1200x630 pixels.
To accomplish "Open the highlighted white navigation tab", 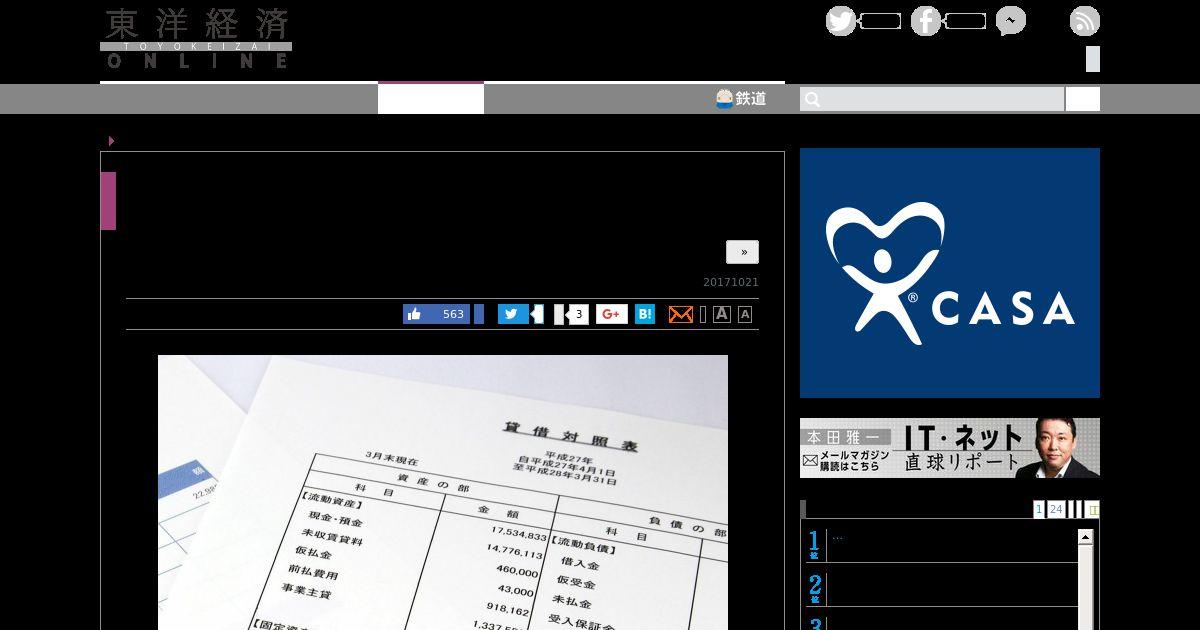I will (x=431, y=98).
